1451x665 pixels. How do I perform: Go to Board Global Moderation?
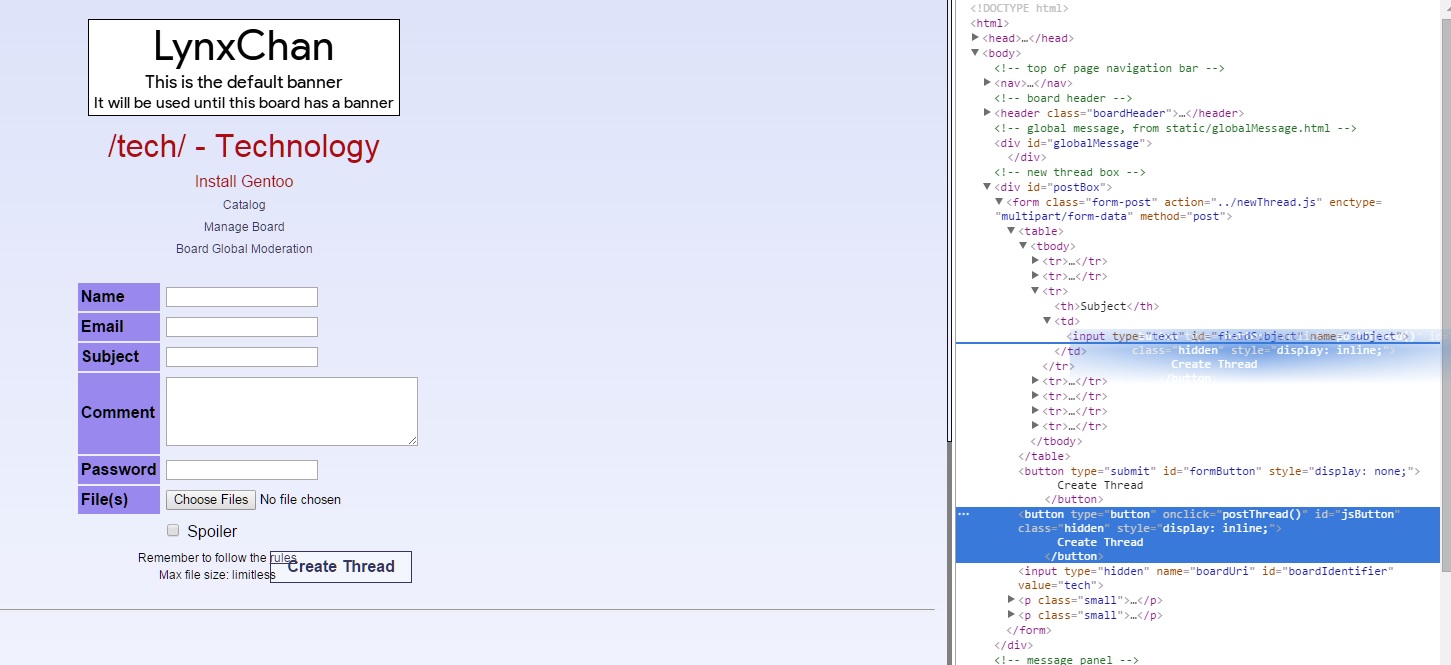tap(244, 249)
